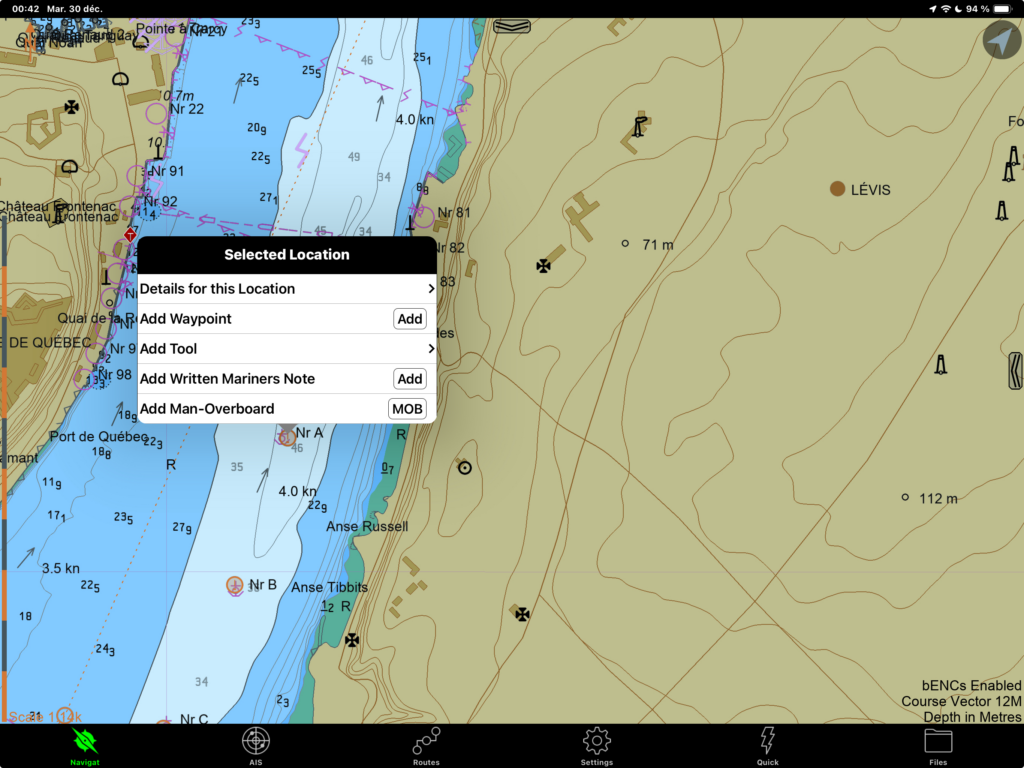Tap the brown Lévis city marker
Image resolution: width=1024 pixels, height=768 pixels.
coord(837,189)
